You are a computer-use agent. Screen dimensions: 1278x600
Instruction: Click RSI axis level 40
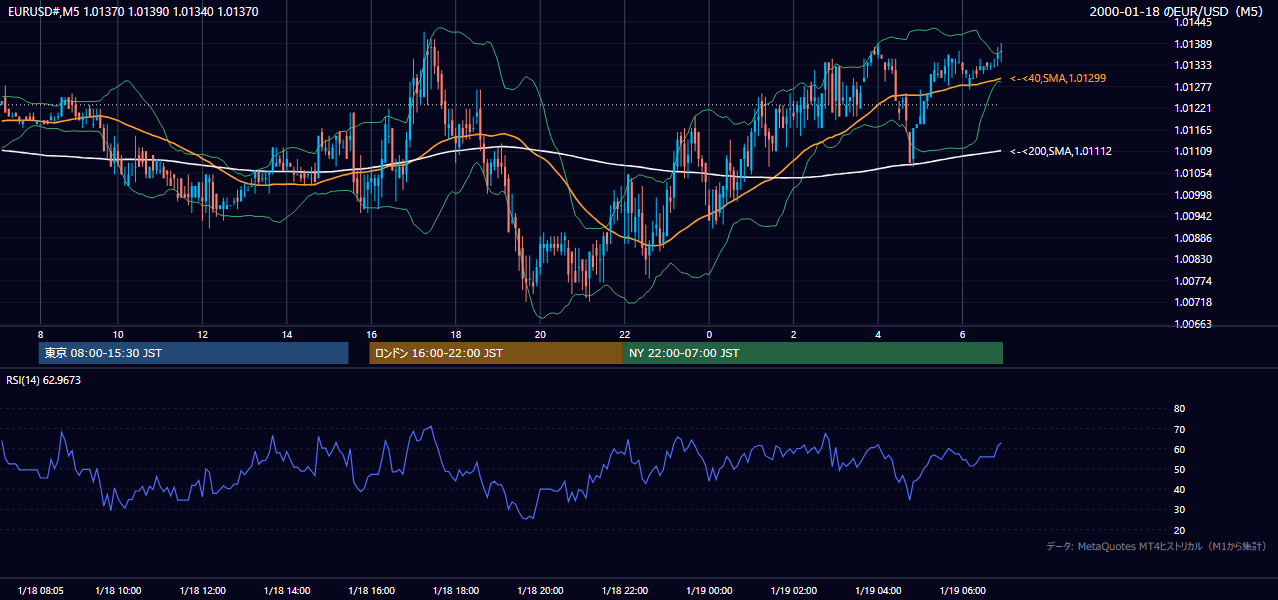pyautogui.click(x=1179, y=490)
